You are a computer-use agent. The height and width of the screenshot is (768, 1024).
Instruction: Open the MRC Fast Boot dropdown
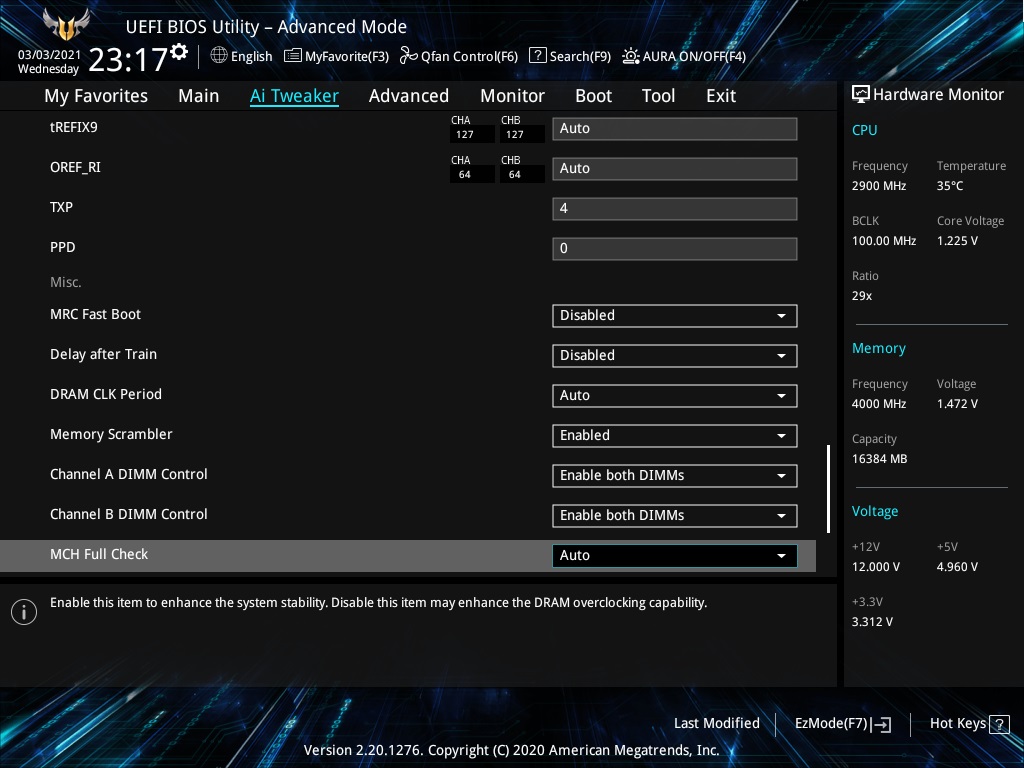click(675, 315)
